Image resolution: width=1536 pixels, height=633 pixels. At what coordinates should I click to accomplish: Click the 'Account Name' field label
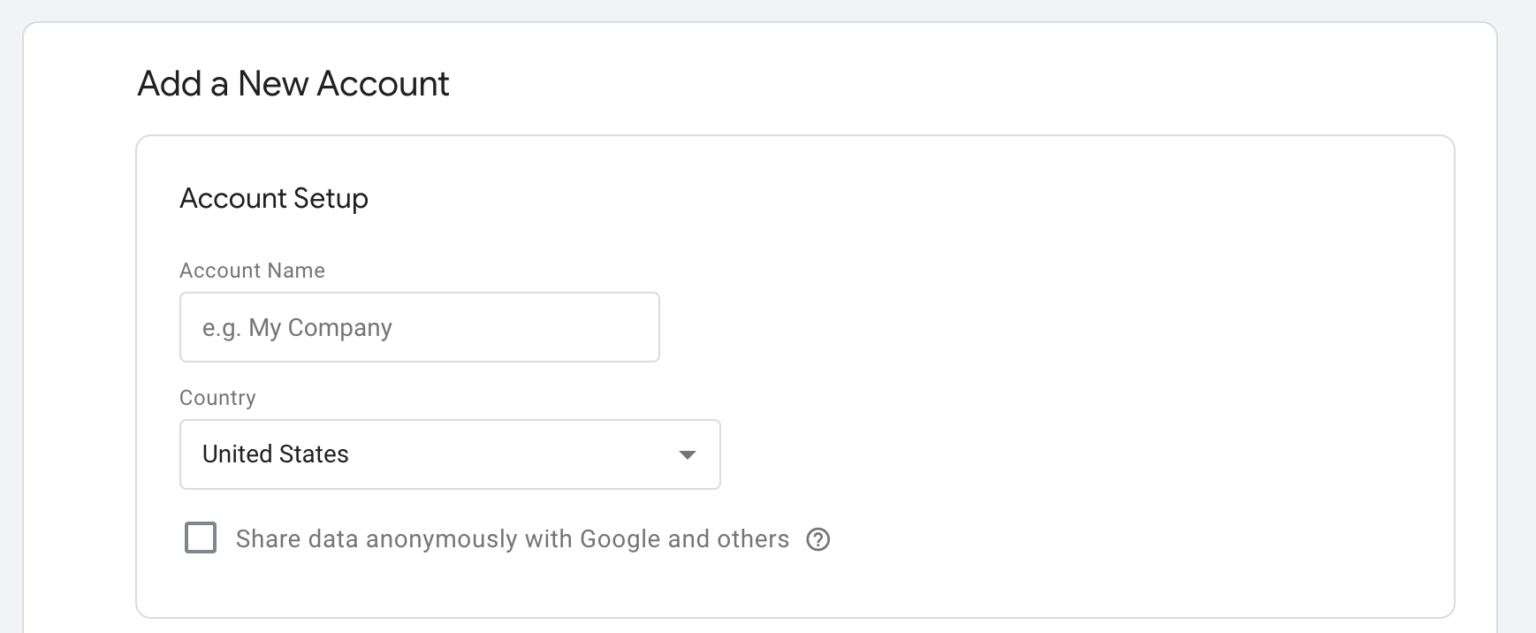tap(251, 270)
